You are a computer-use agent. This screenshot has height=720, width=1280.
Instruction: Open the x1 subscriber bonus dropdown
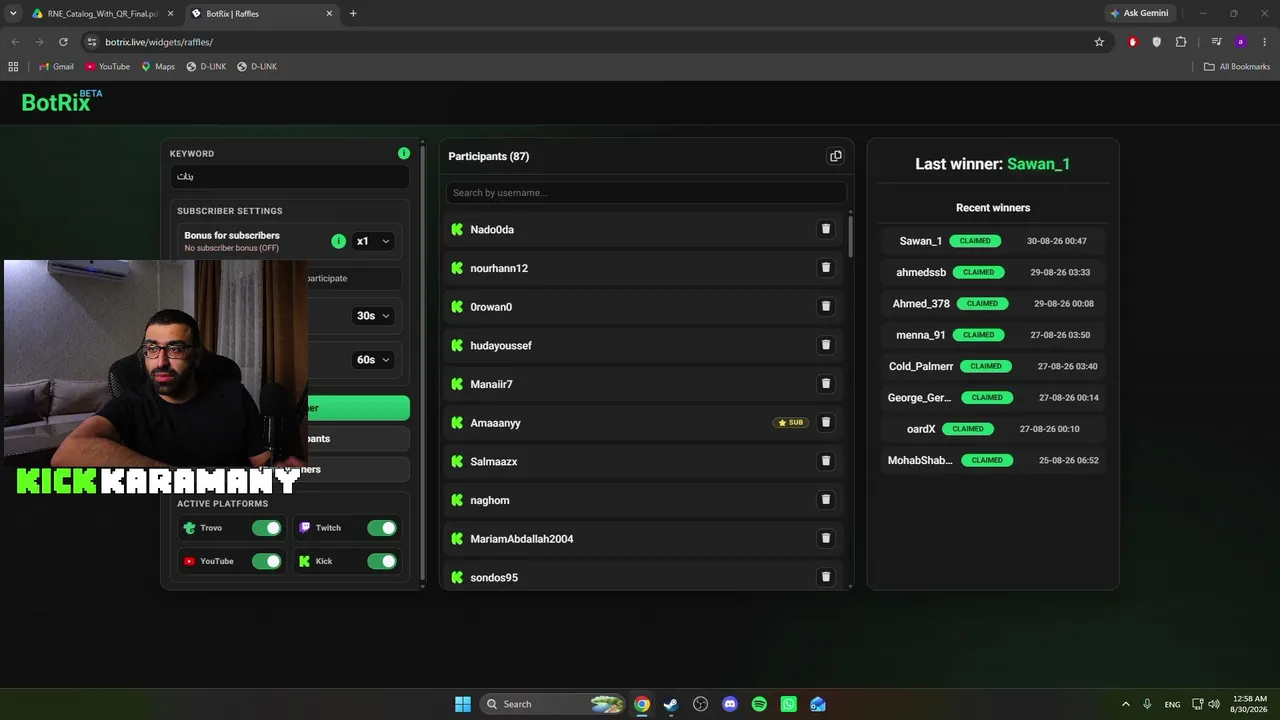373,241
